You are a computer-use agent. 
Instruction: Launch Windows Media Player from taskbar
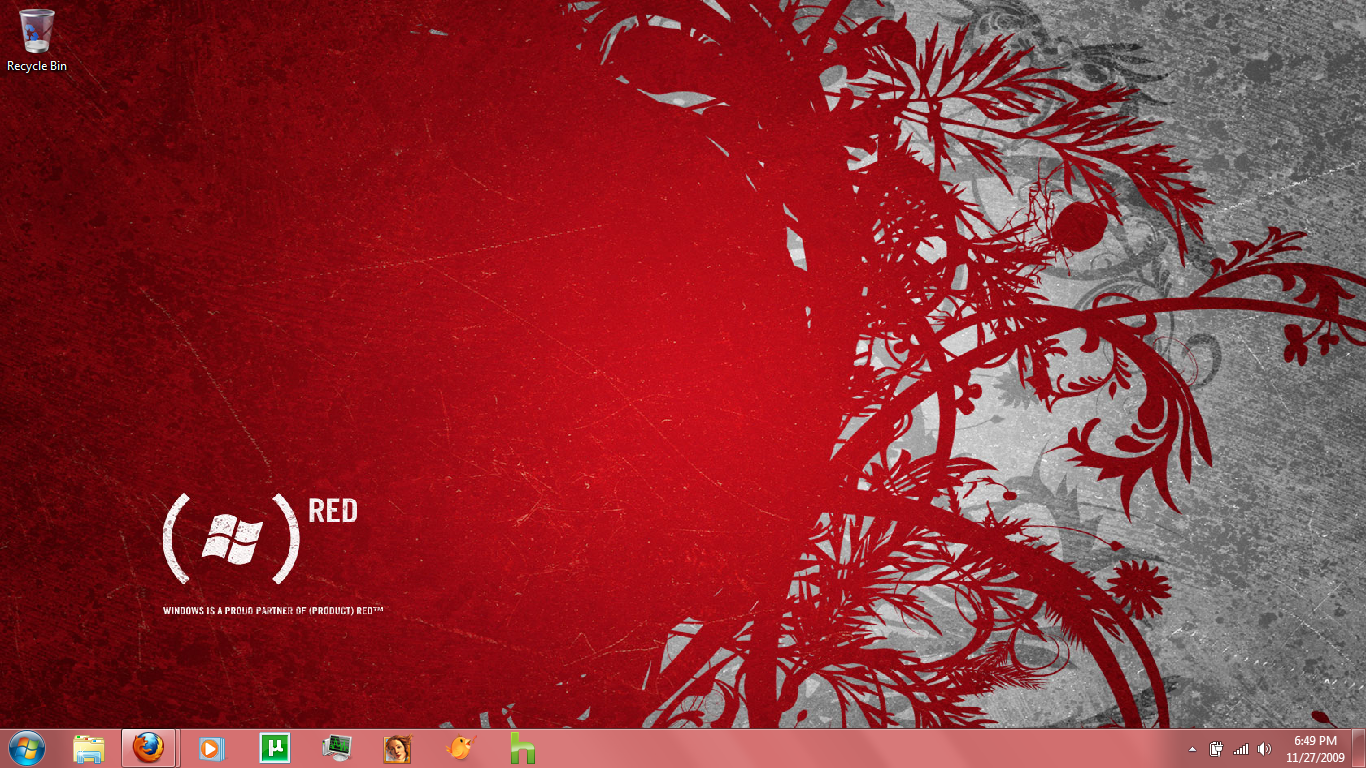coord(211,748)
